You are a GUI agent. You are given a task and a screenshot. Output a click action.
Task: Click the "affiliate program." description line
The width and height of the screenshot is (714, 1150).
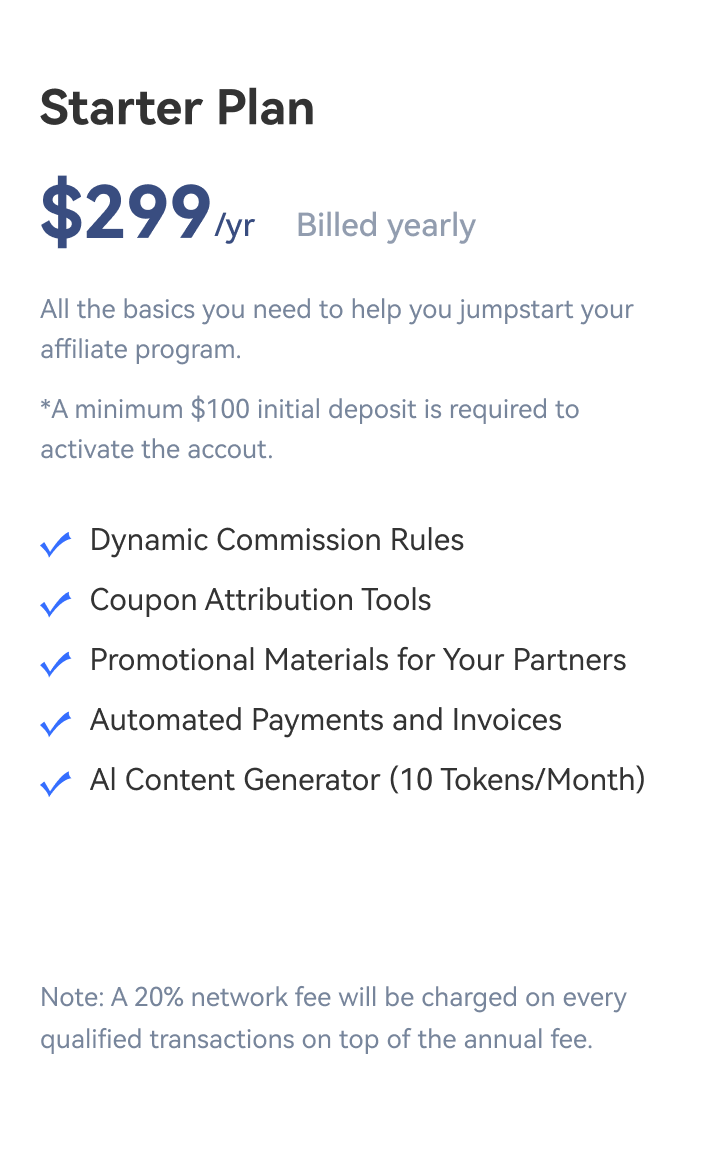[x=141, y=350]
